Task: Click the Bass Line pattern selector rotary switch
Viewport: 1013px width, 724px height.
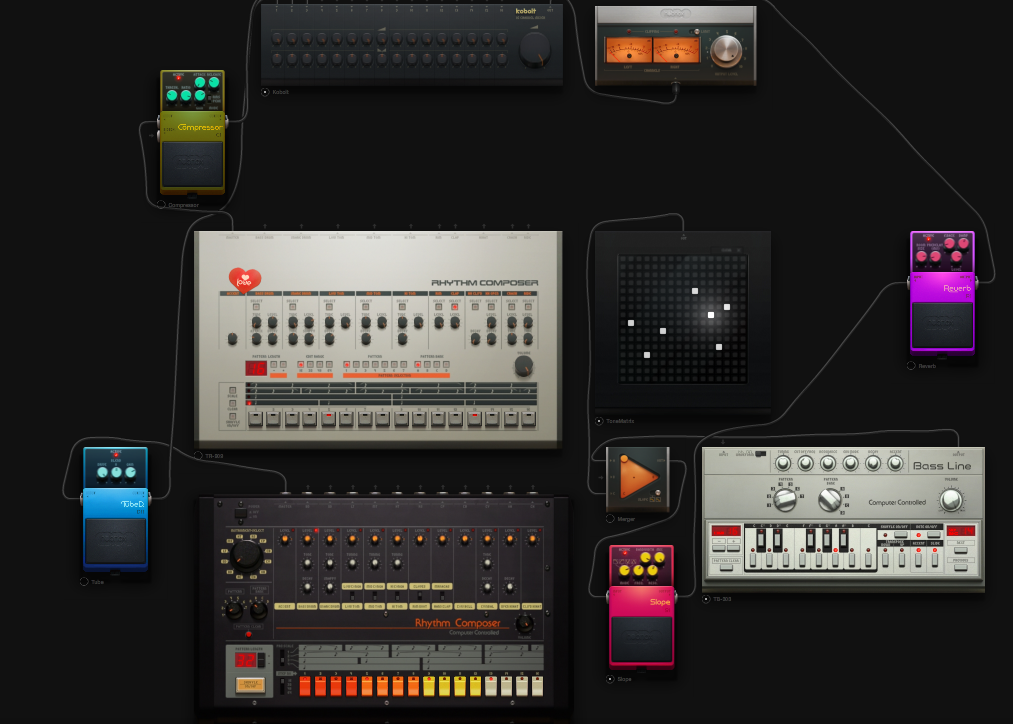Action: point(785,500)
